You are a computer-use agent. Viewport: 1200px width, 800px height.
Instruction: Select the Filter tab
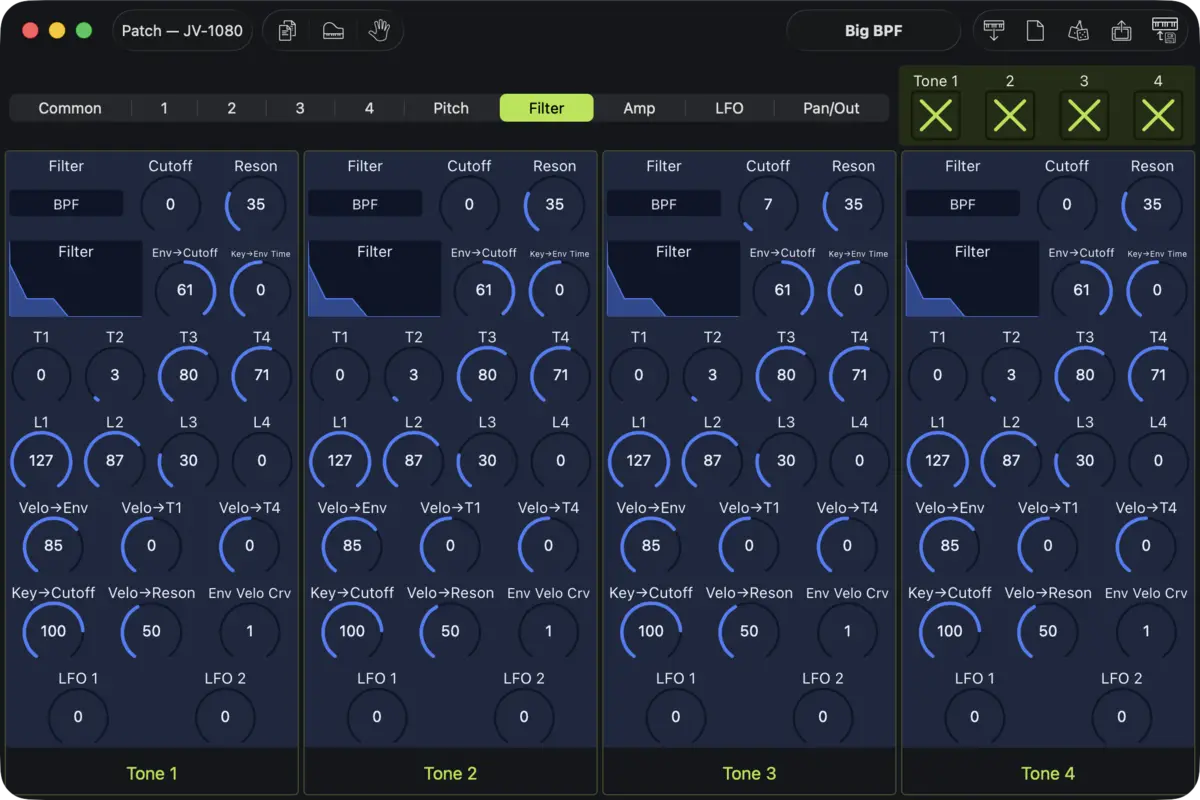[547, 108]
